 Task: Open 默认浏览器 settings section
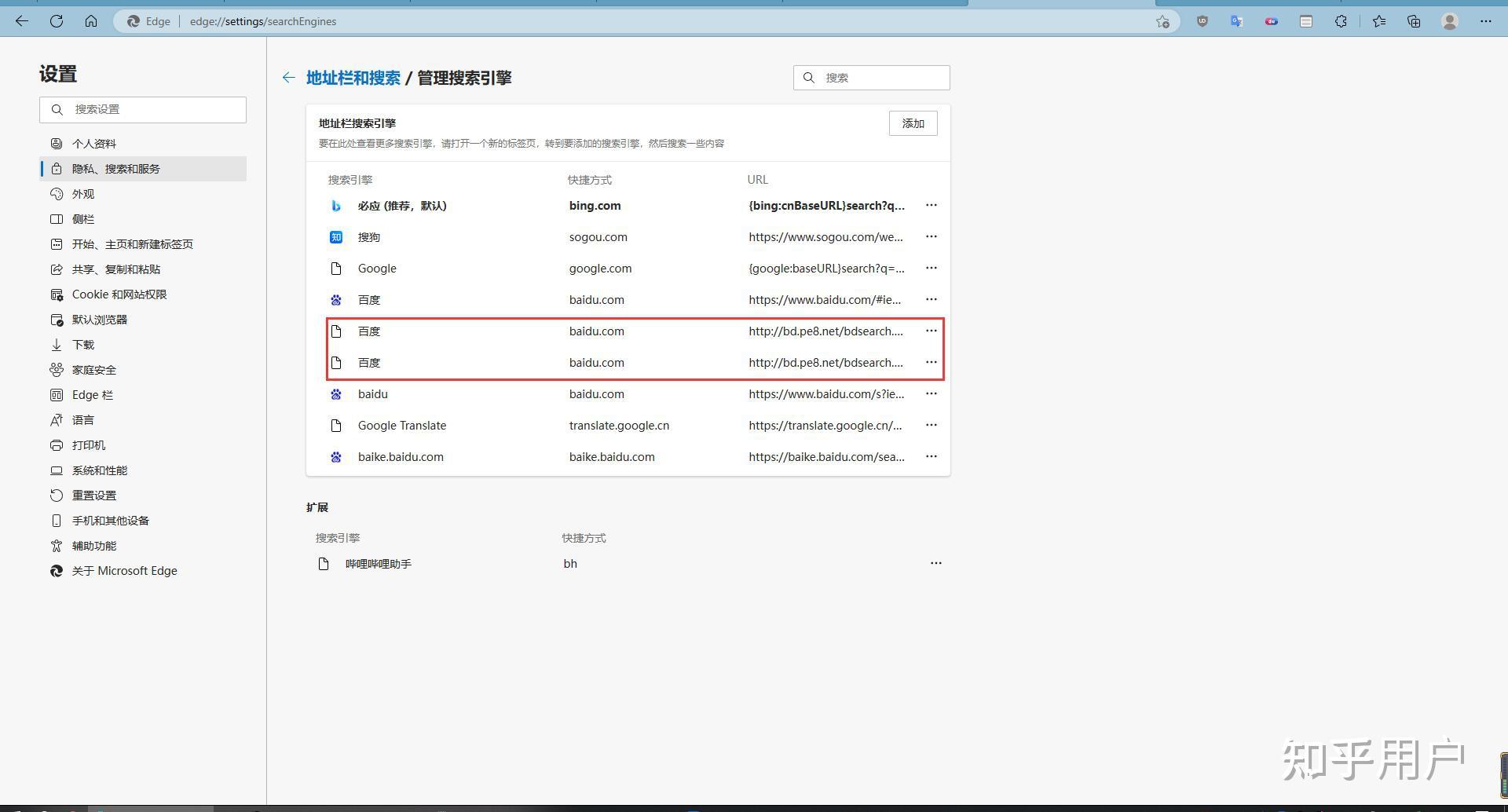[x=143, y=320]
